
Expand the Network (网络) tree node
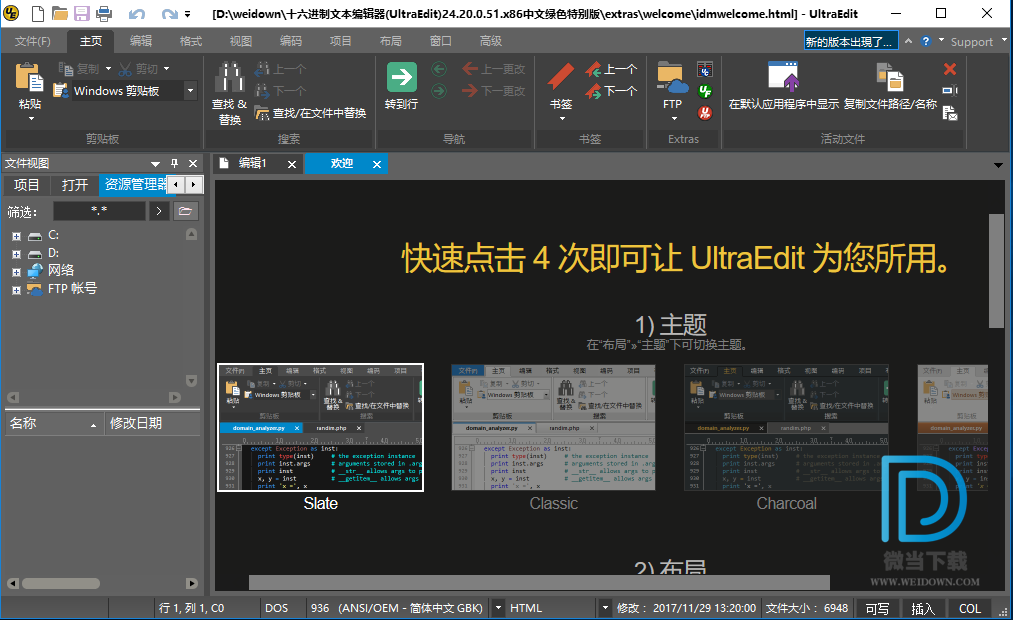point(16,272)
